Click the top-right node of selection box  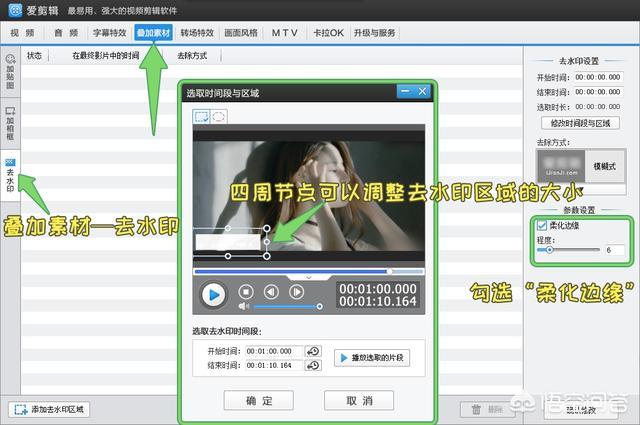pyautogui.click(x=267, y=228)
